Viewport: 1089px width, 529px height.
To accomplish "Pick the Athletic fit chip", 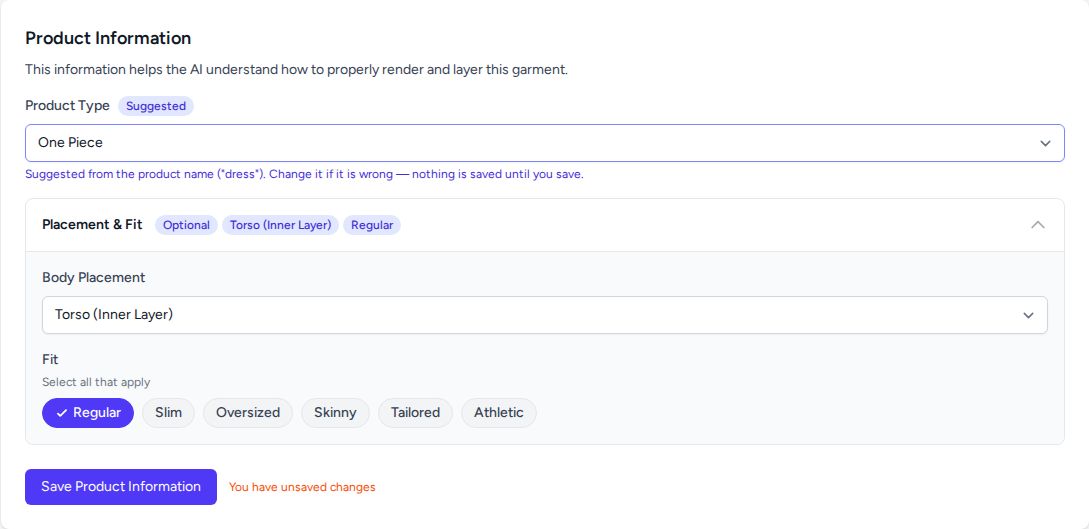I will coord(499,413).
